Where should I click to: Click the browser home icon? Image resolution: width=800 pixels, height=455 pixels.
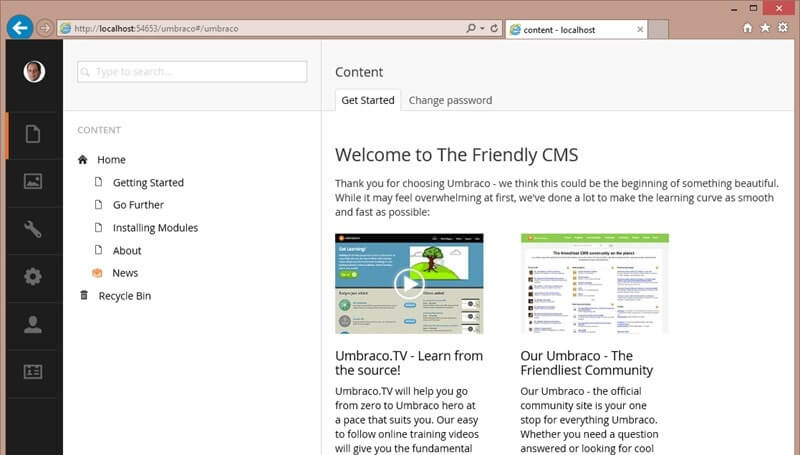747,28
